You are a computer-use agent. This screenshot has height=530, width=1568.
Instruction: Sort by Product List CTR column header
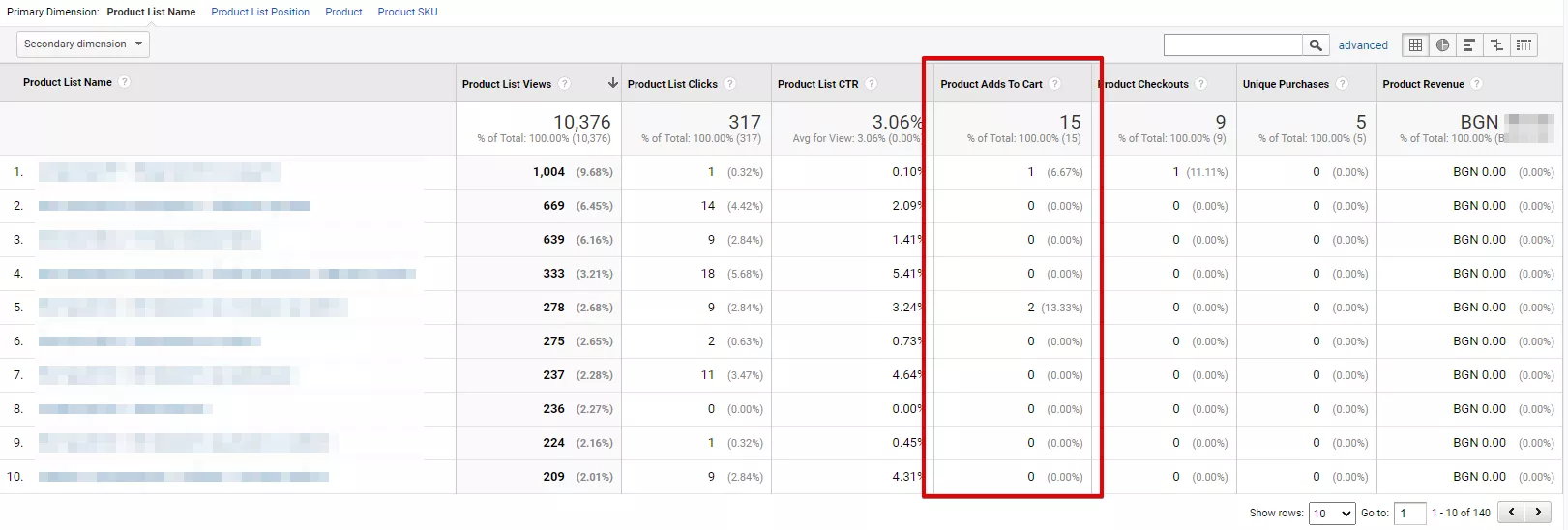coord(818,84)
